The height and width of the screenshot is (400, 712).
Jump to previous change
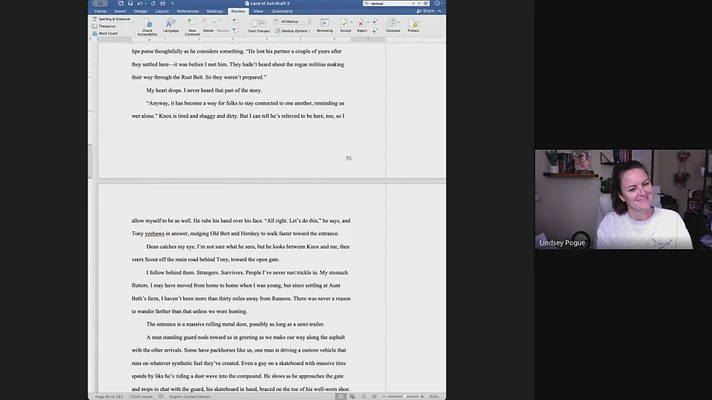click(375, 21)
